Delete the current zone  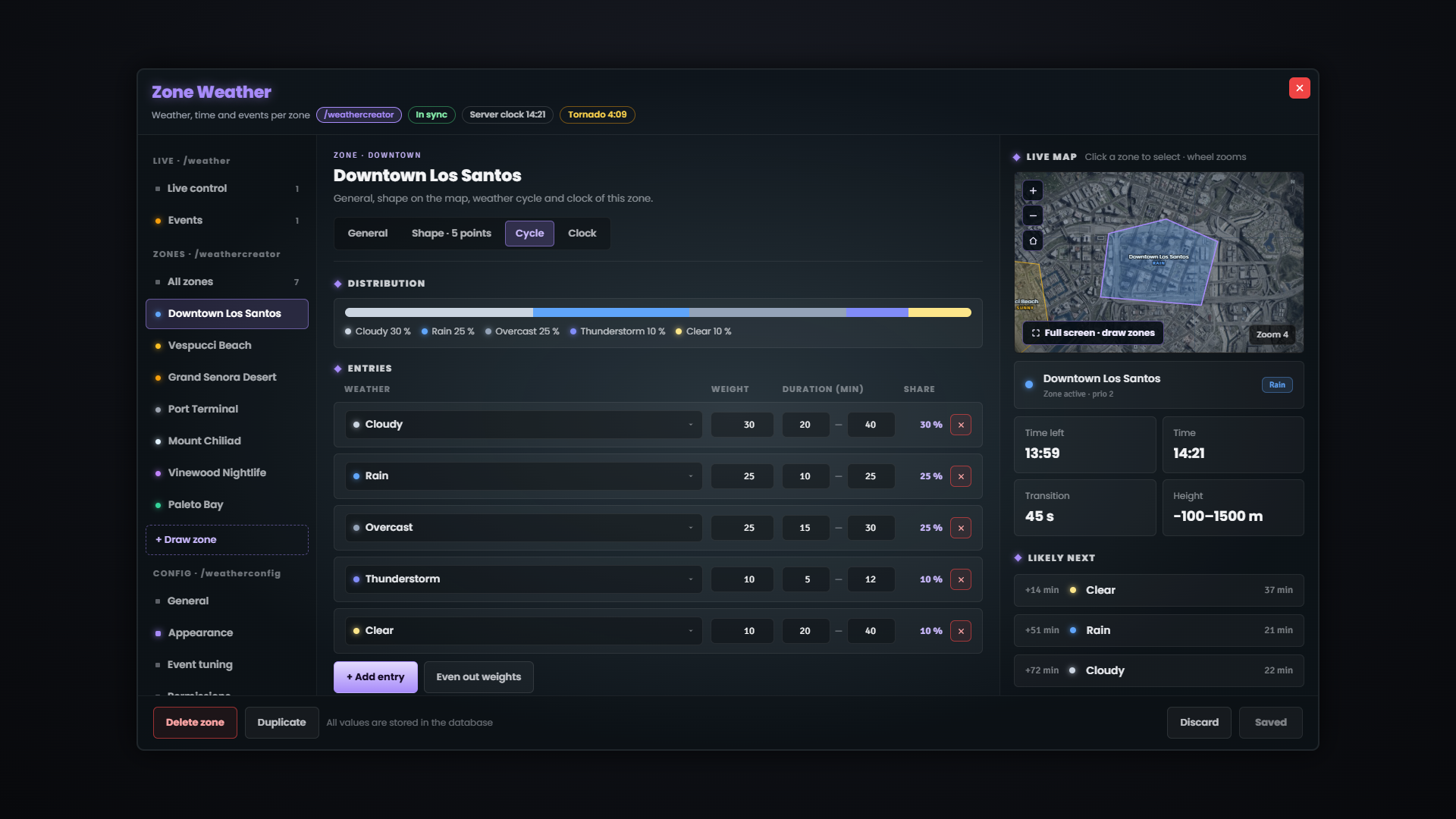pyautogui.click(x=195, y=723)
